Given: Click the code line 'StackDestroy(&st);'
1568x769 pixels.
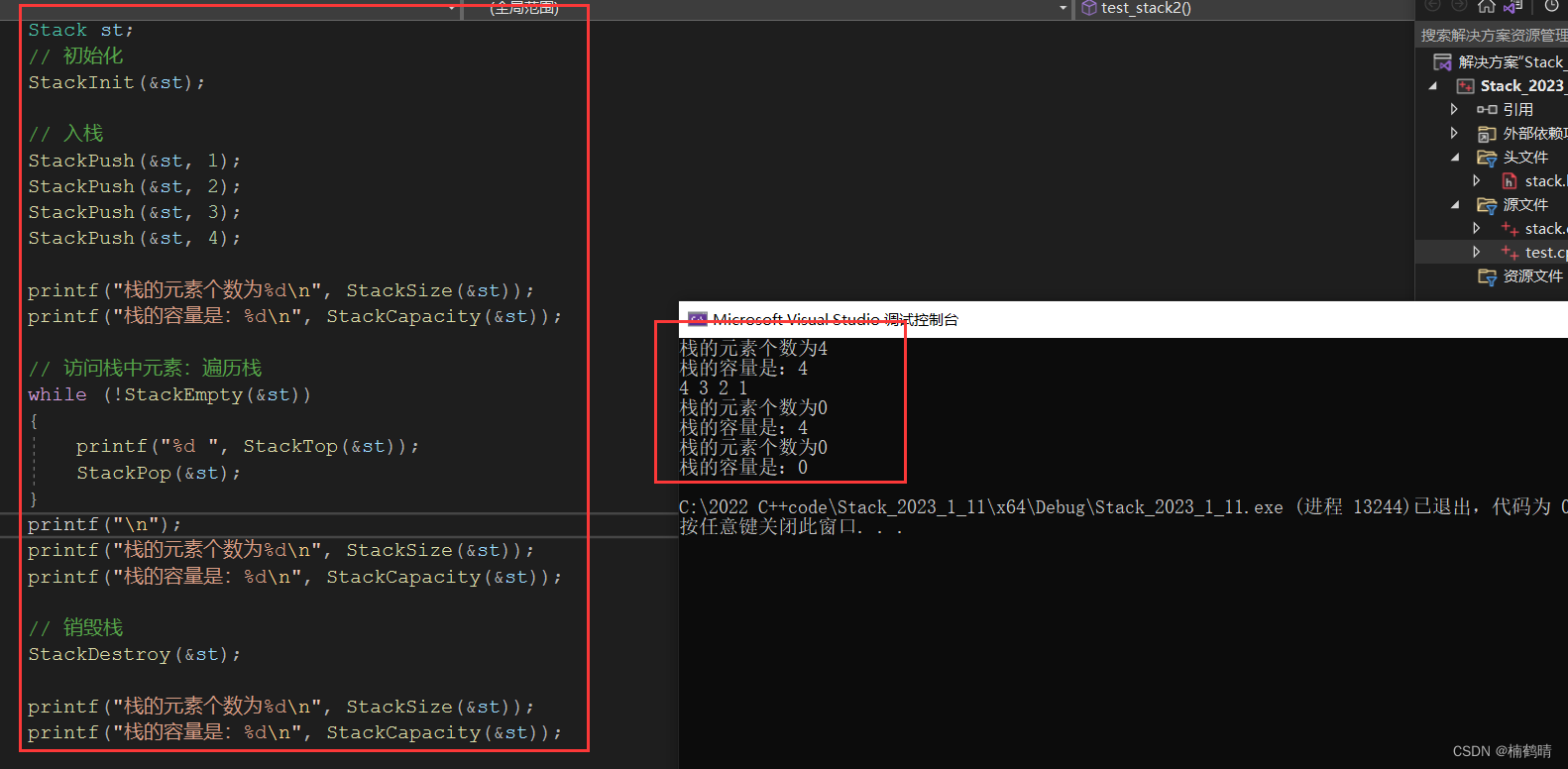Looking at the screenshot, I should point(134,655).
